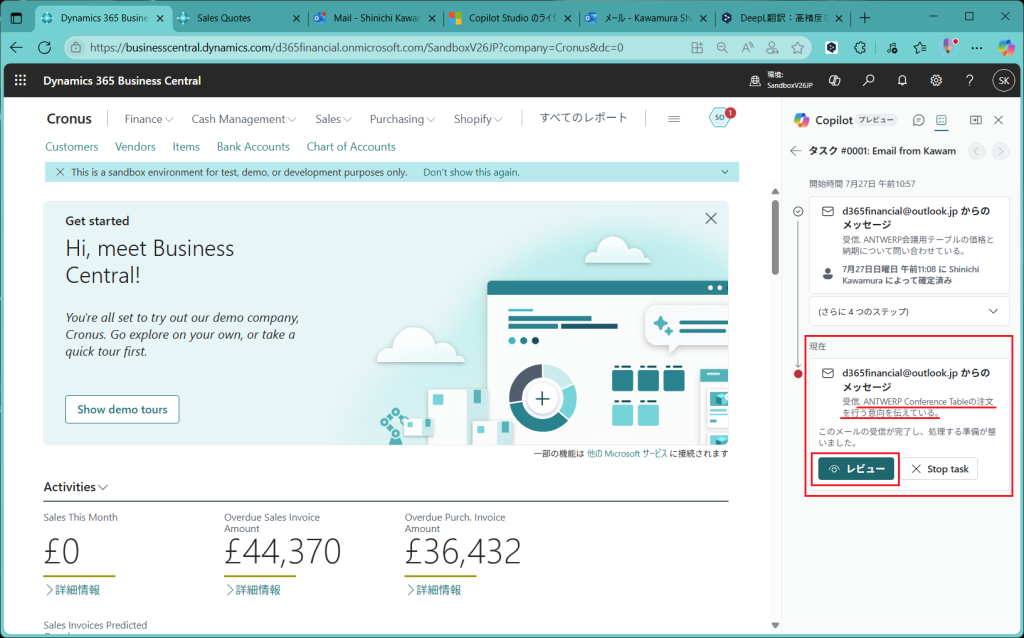Switch to the Mail - Shinichi Kawamura tab
Image resolution: width=1024 pixels, height=638 pixels.
point(376,18)
